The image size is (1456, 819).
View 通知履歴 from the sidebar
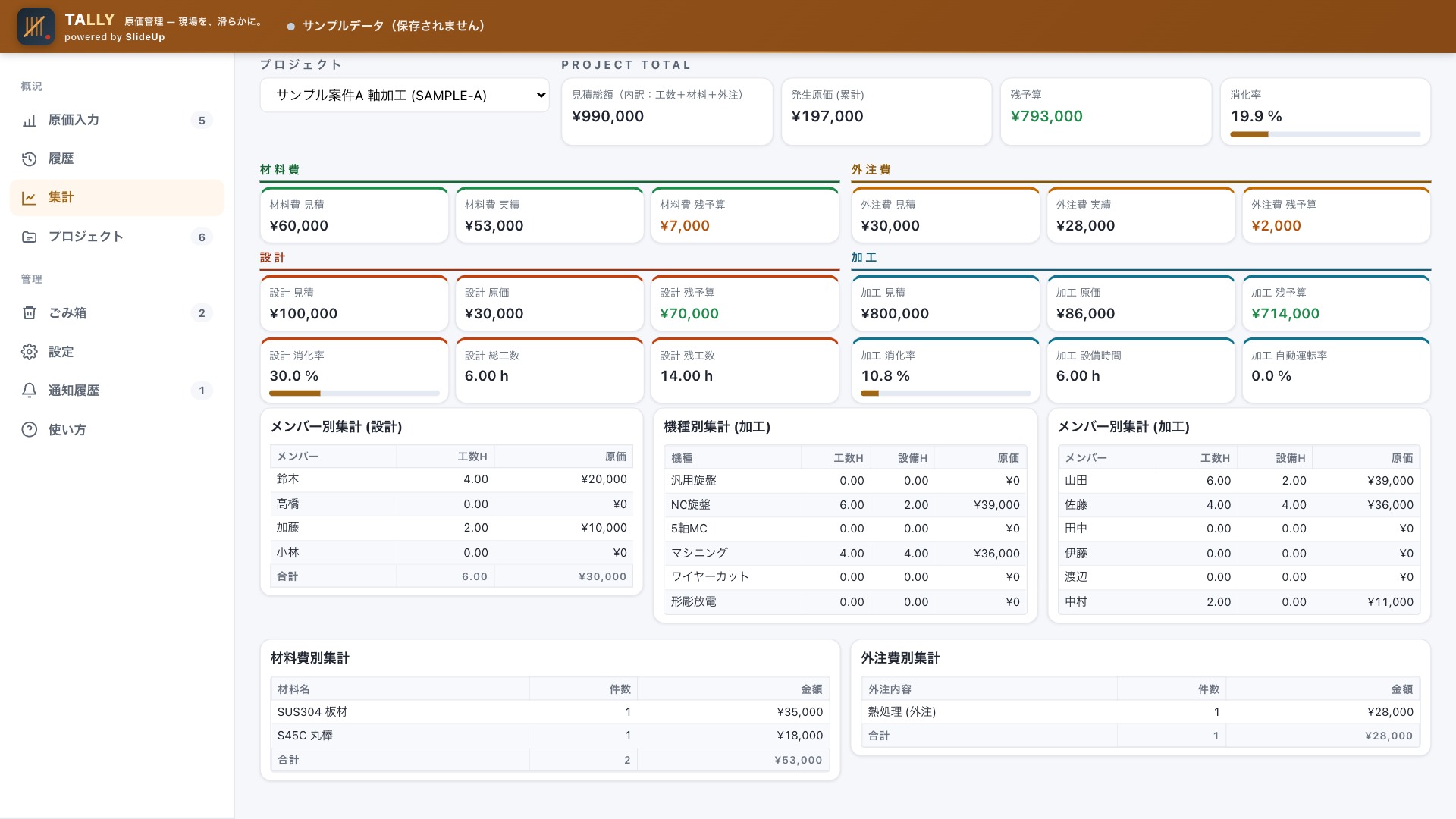click(x=117, y=391)
